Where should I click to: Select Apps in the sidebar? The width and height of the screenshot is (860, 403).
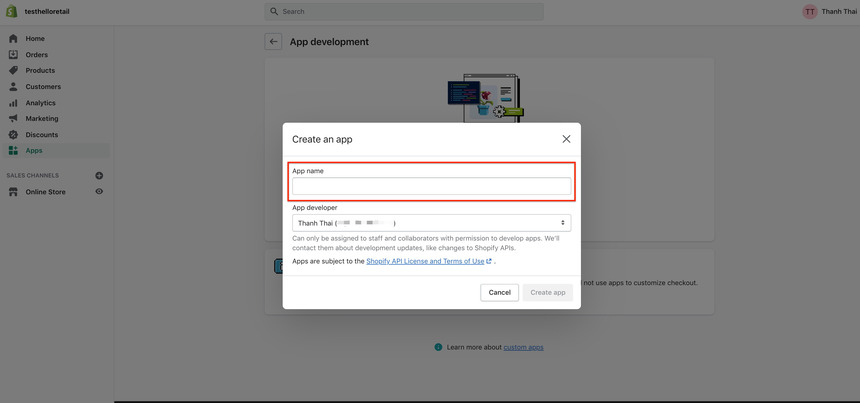pos(34,150)
